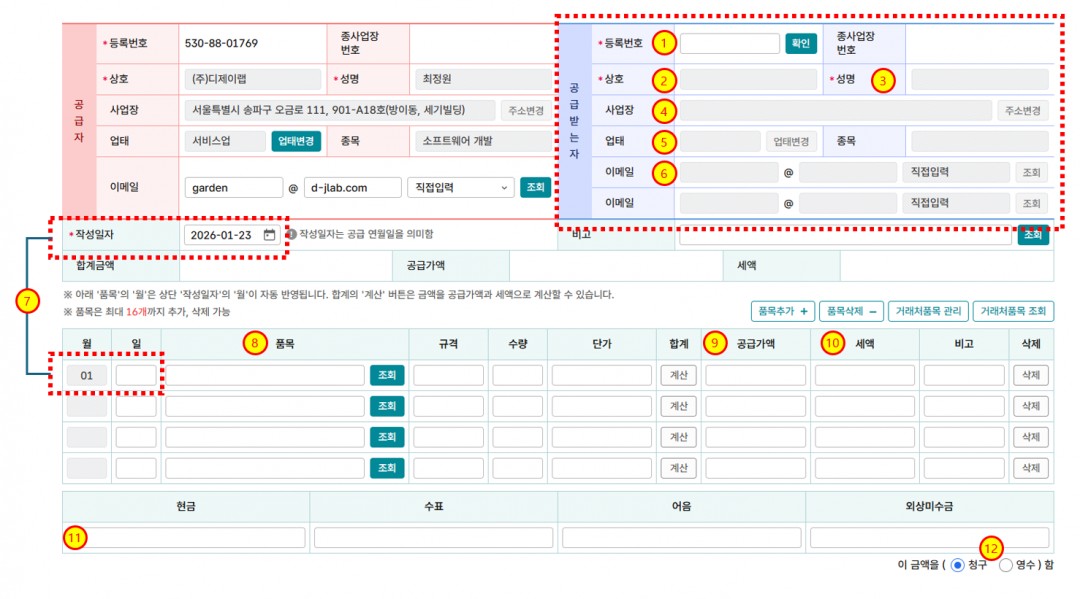1080x599 pixels.
Task: Click the 품목삭제 minus button
Action: tap(852, 311)
